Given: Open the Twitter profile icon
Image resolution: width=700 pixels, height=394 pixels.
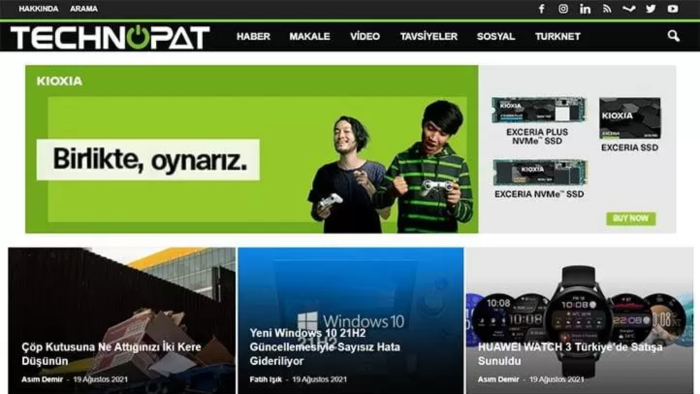Looking at the screenshot, I should 651,9.
